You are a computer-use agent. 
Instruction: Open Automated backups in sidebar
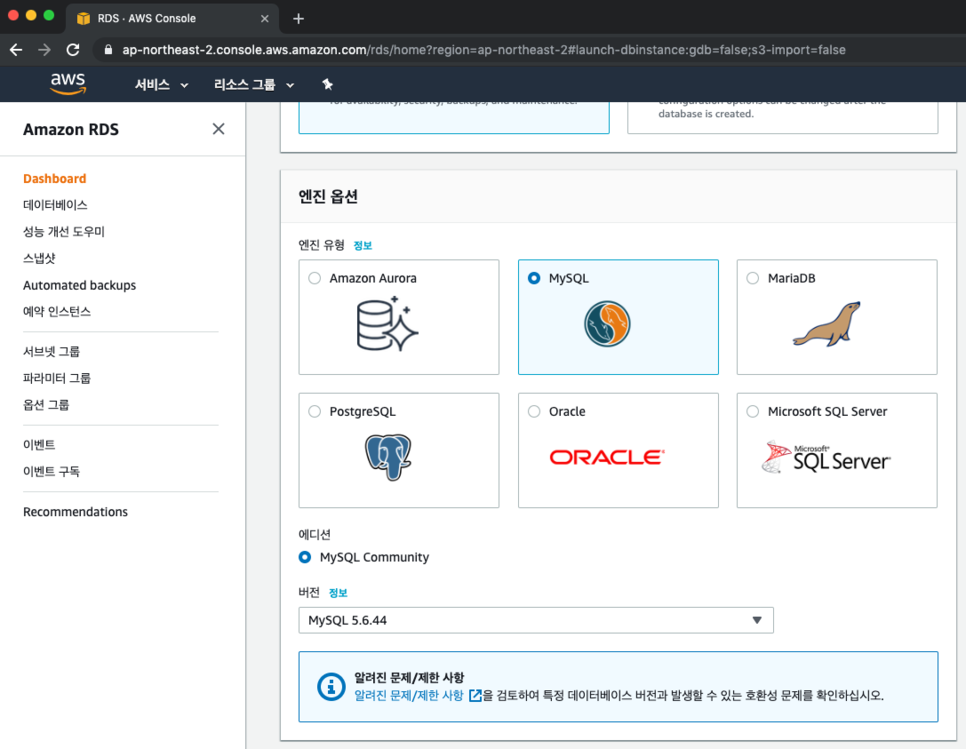pyautogui.click(x=79, y=285)
